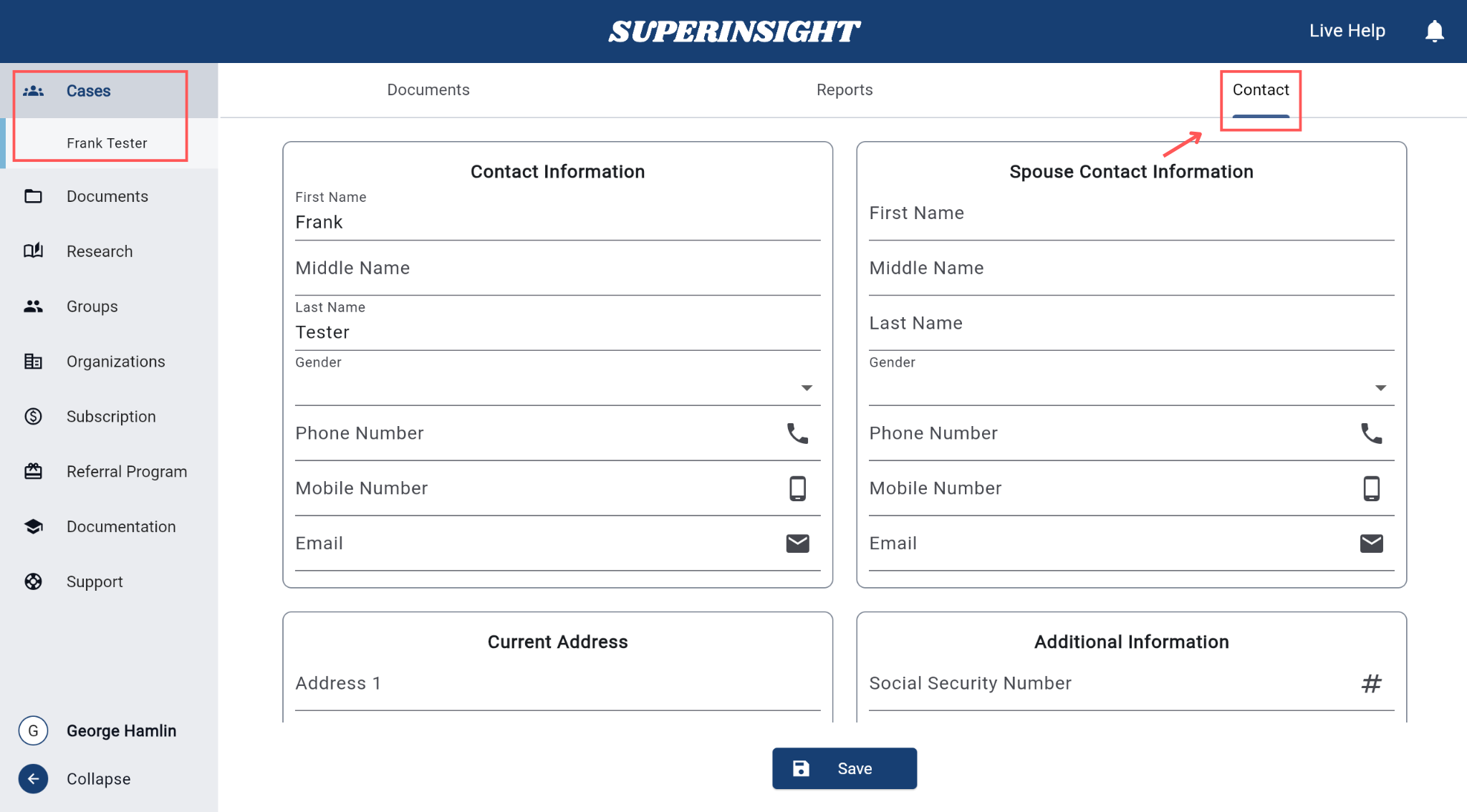Screen dimensions: 1467x812
Task: Click the Subscription dollar icon
Action: pyautogui.click(x=33, y=417)
